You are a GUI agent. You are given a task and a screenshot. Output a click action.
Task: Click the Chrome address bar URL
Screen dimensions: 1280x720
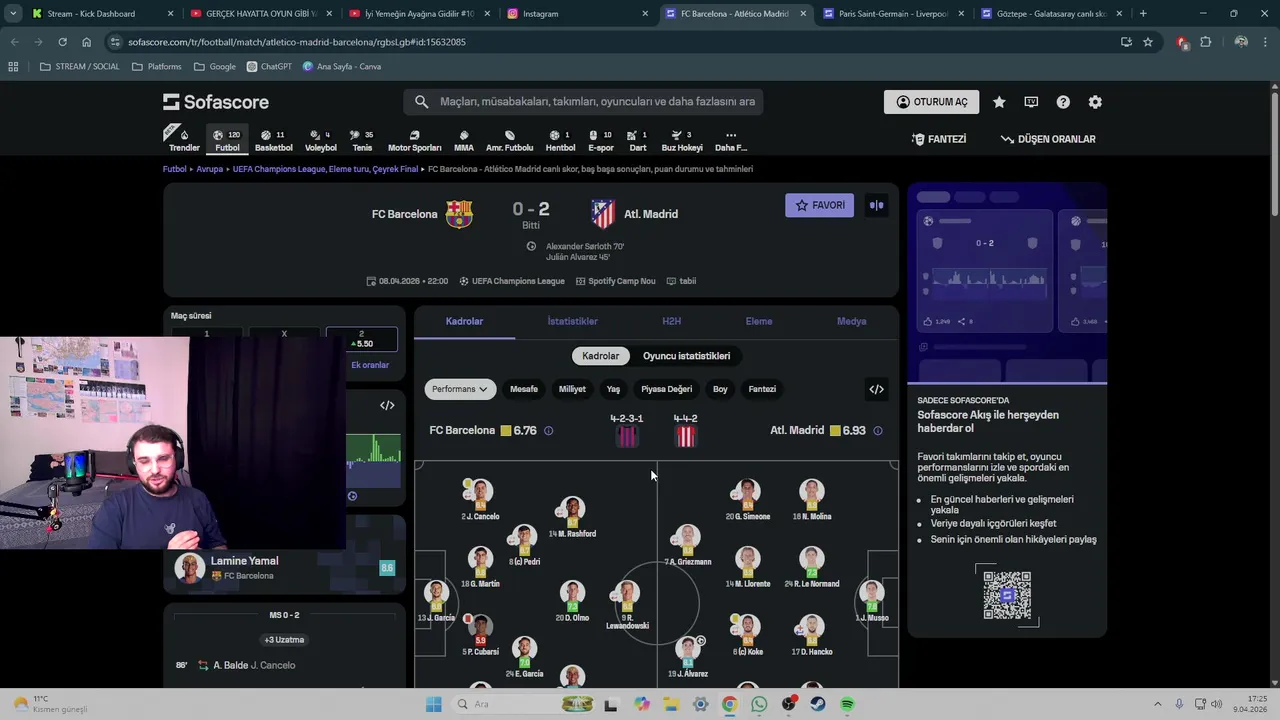pos(297,42)
